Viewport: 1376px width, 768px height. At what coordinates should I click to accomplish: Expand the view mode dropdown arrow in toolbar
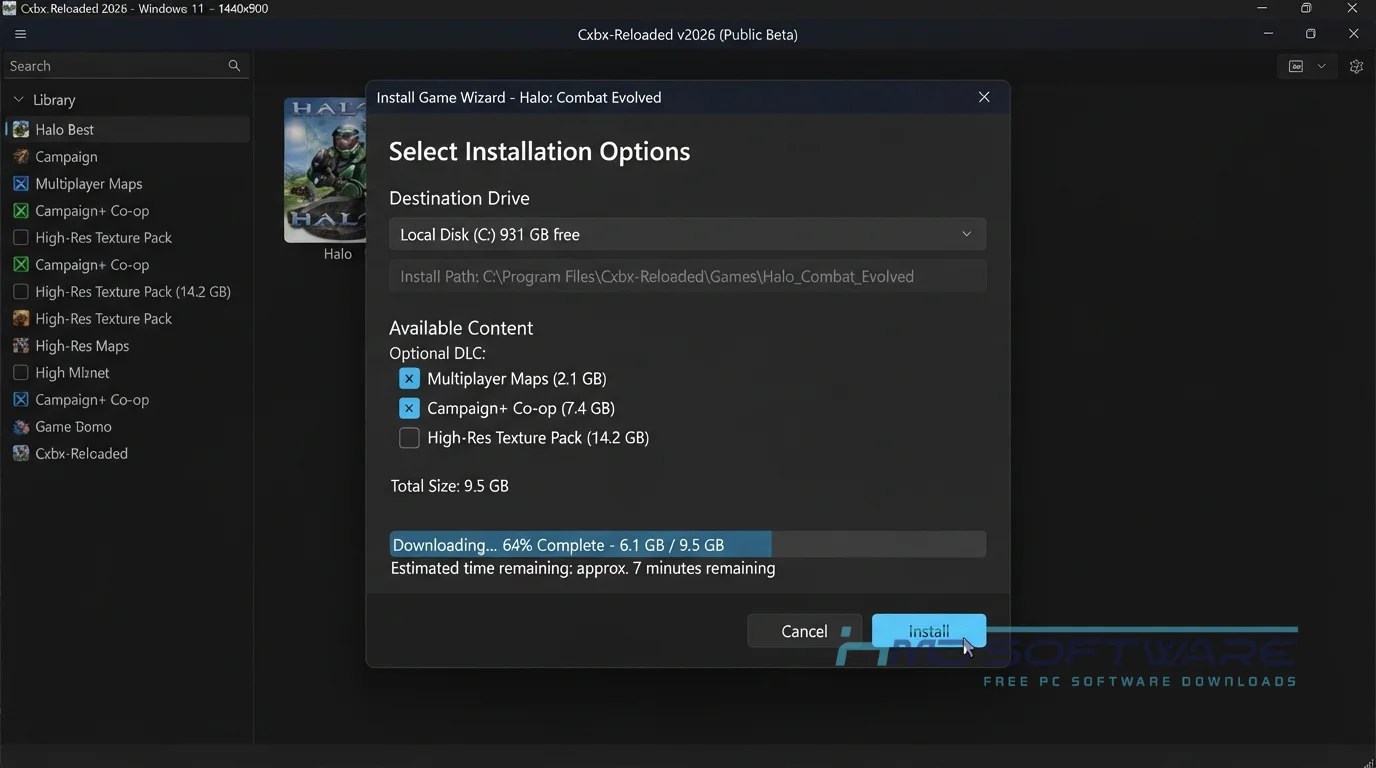(1321, 67)
